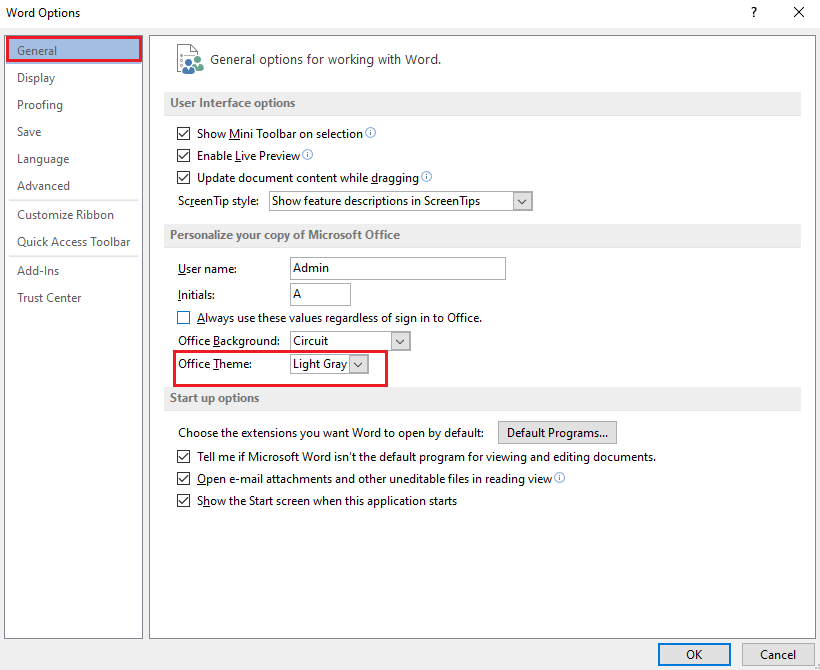Click the ScreenTip style label
This screenshot has height=670, width=820.
pos(219,201)
